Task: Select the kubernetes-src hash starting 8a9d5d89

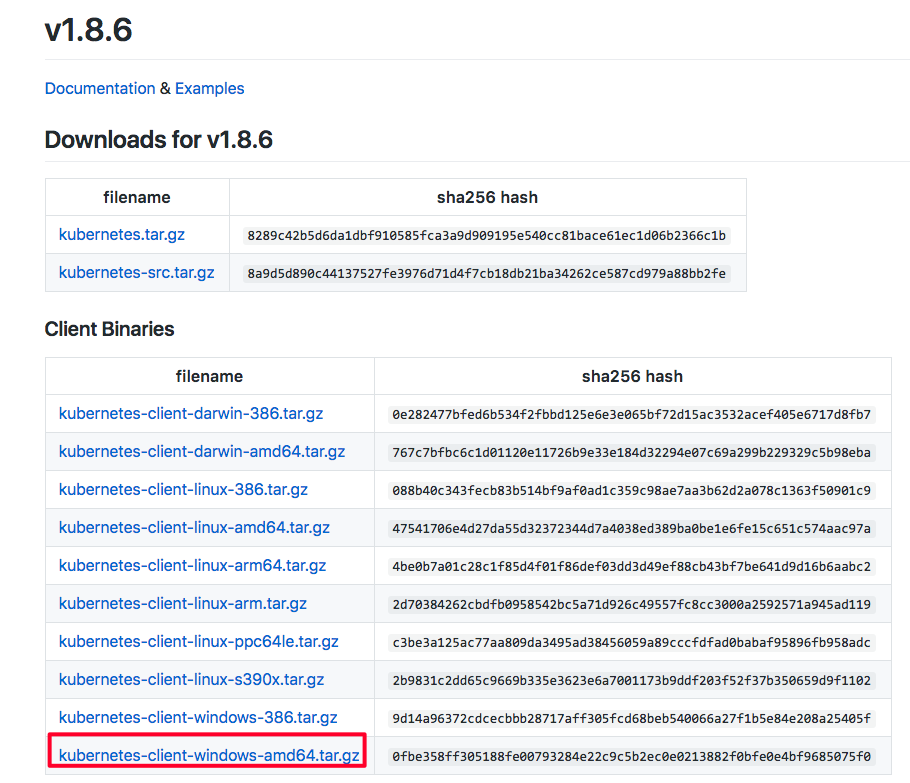Action: point(486,273)
